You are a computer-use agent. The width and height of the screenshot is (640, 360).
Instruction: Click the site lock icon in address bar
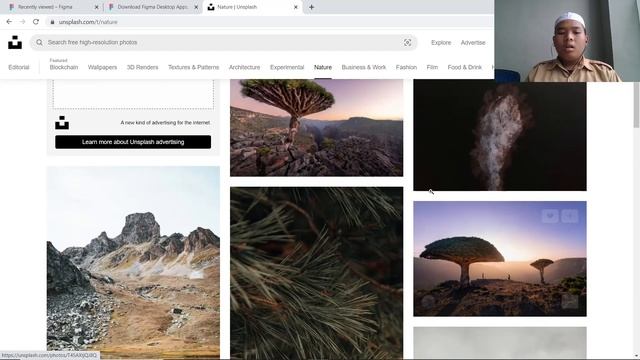(52, 22)
